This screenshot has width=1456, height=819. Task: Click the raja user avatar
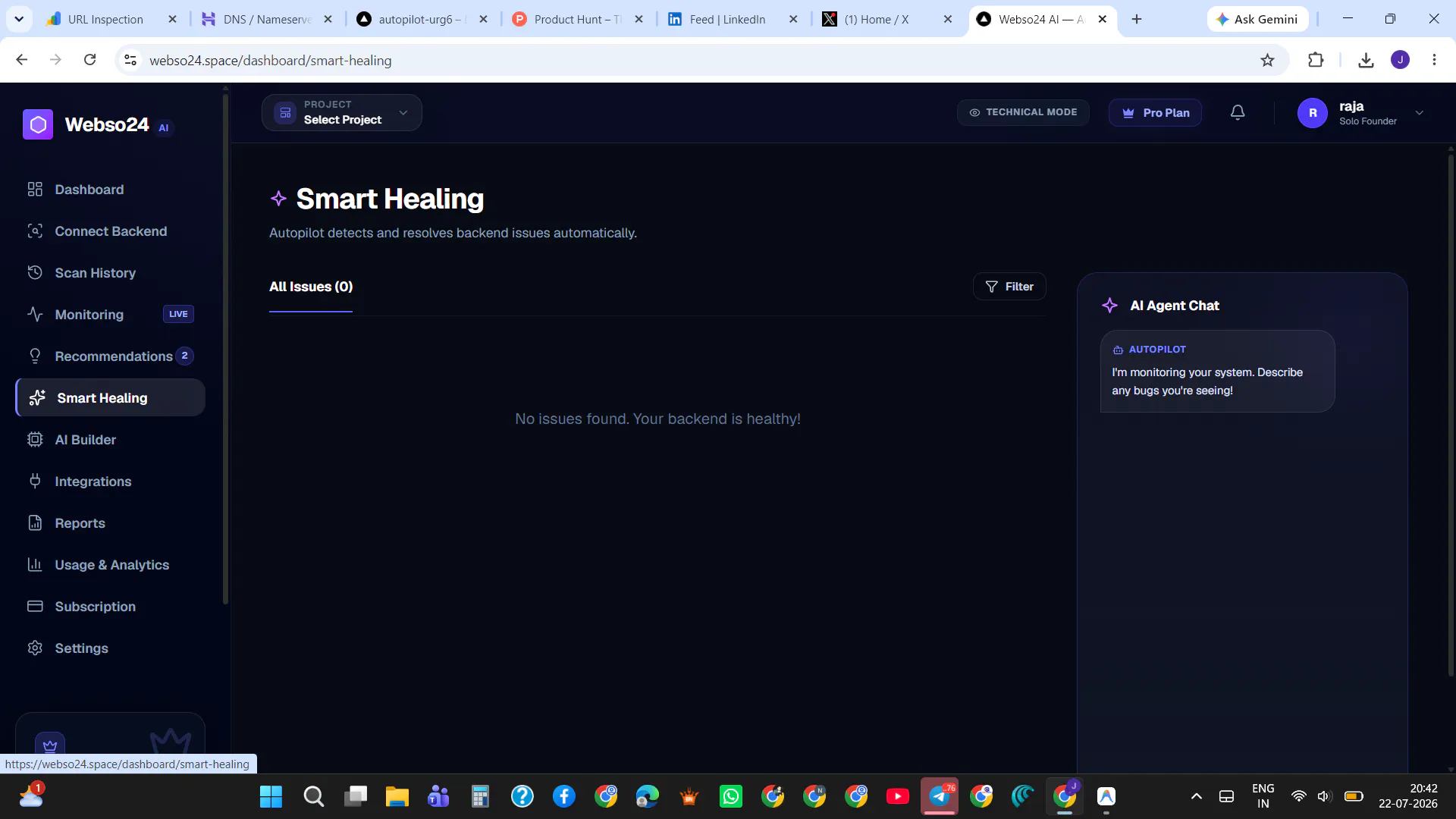click(1313, 113)
